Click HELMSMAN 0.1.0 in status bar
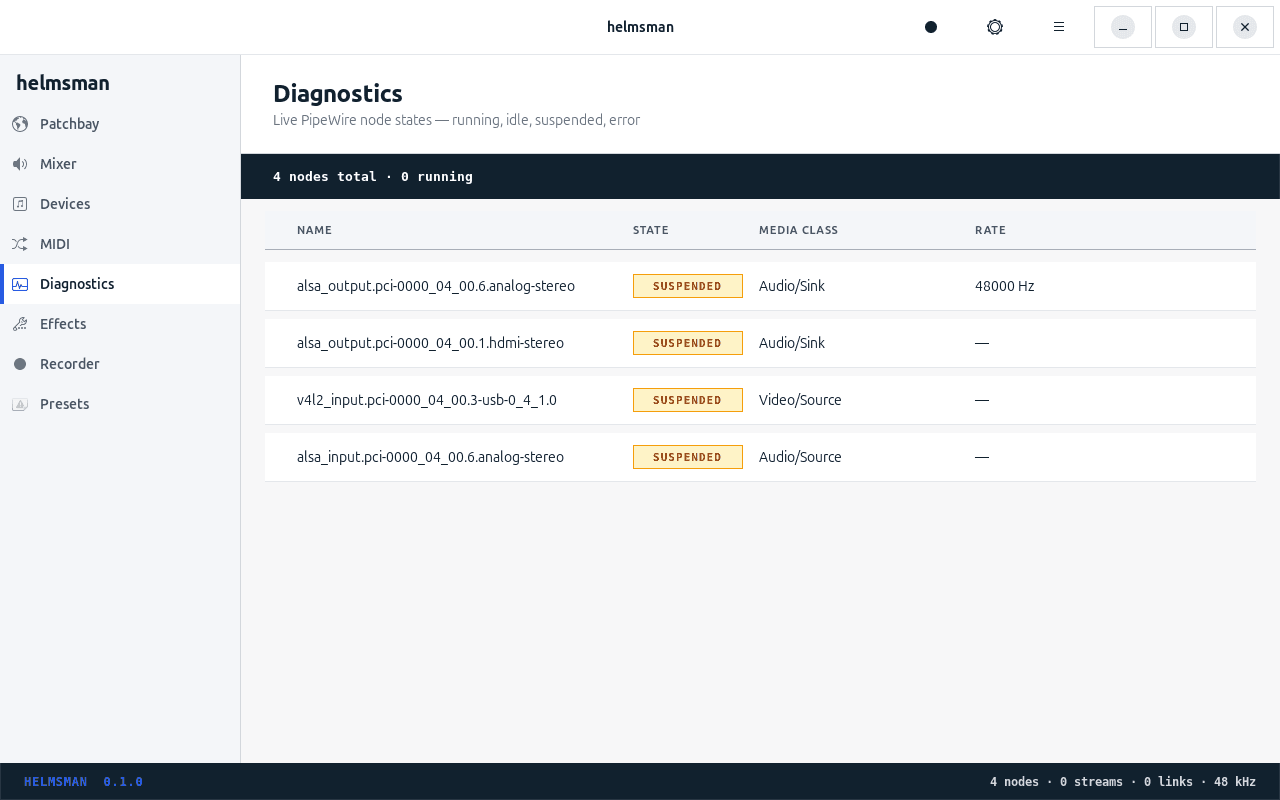1280x800 pixels. (x=83, y=782)
